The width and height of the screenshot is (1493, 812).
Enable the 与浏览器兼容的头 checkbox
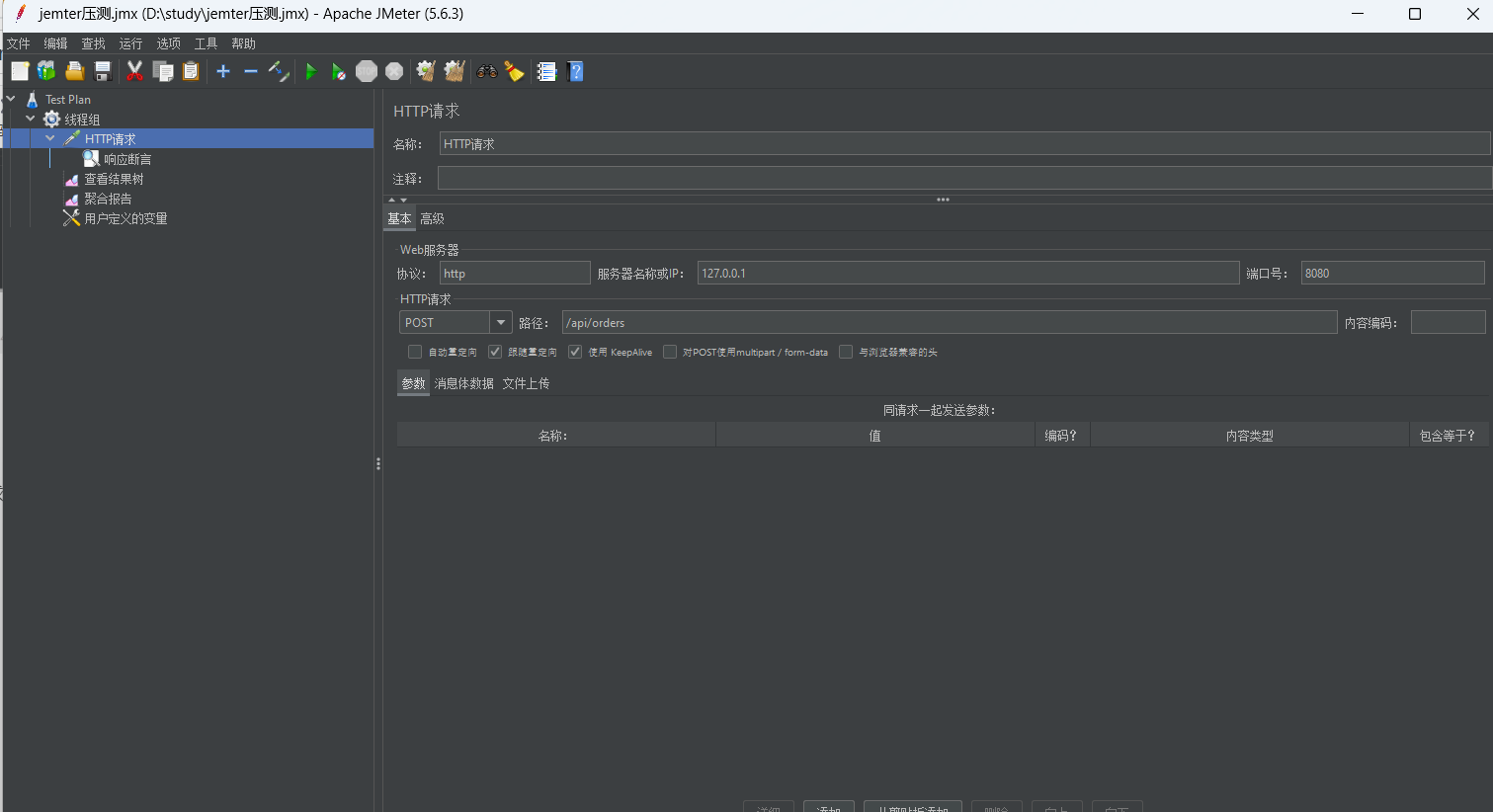coord(846,352)
